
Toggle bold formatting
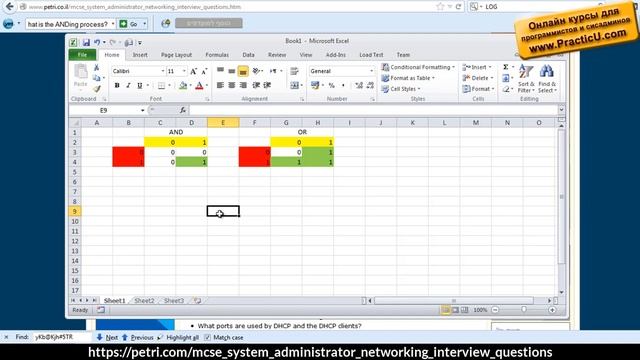[x=117, y=85]
